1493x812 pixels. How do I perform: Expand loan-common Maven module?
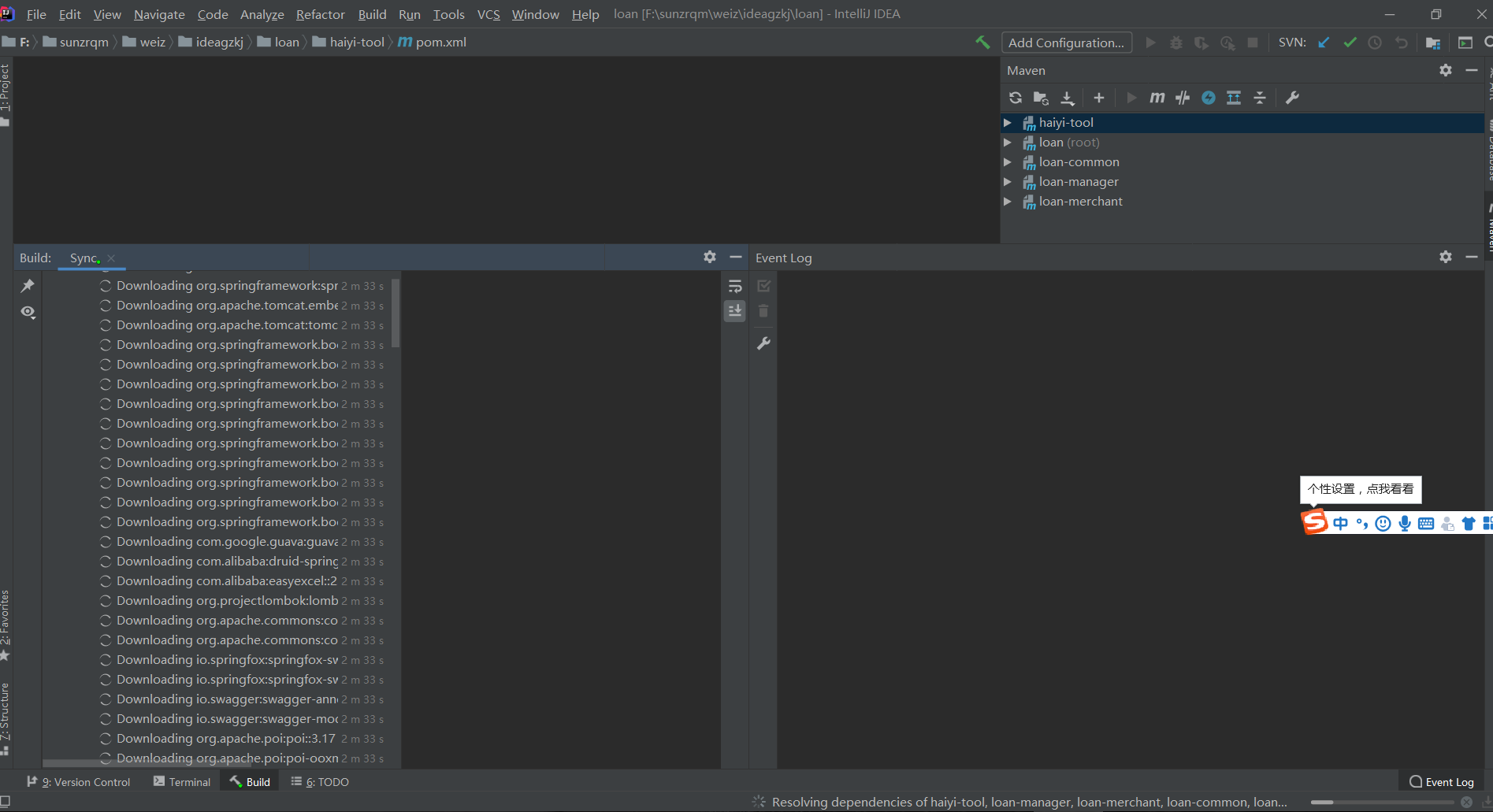point(1007,162)
